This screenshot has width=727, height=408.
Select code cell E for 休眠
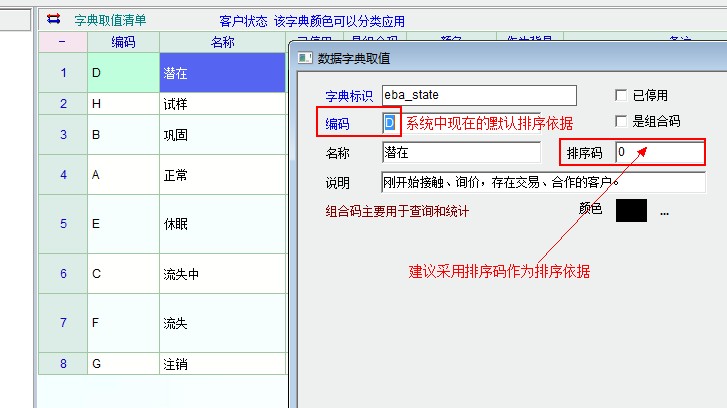pyautogui.click(x=123, y=224)
